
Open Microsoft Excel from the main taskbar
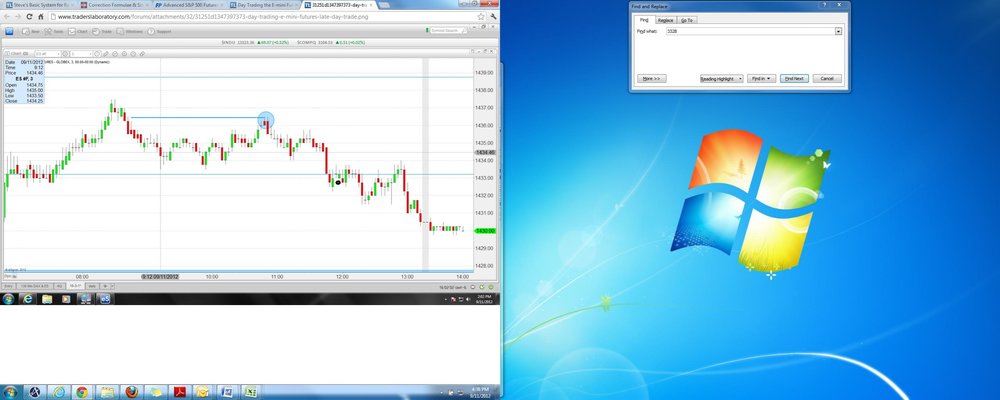[251, 392]
